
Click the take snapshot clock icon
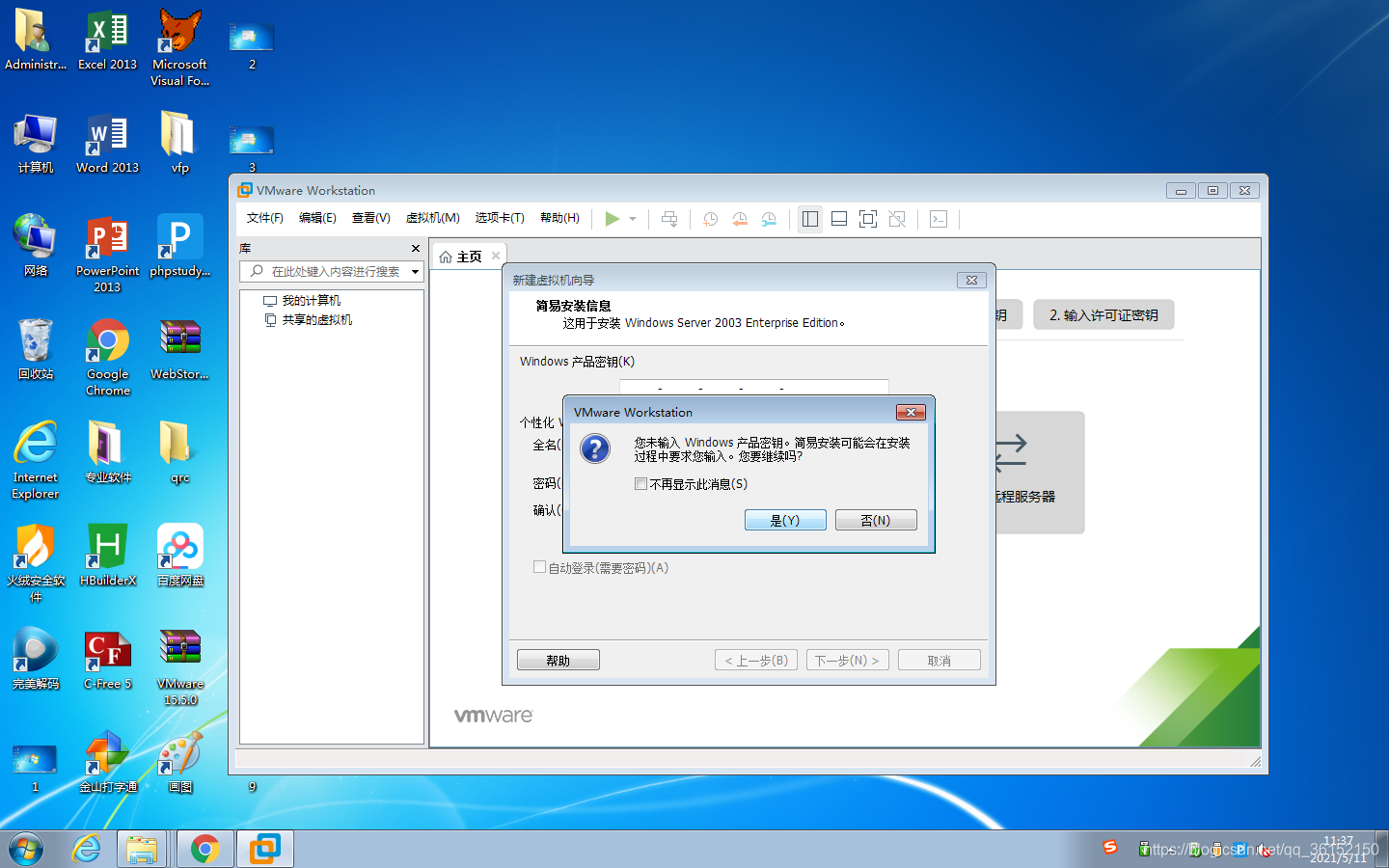pyautogui.click(x=711, y=219)
